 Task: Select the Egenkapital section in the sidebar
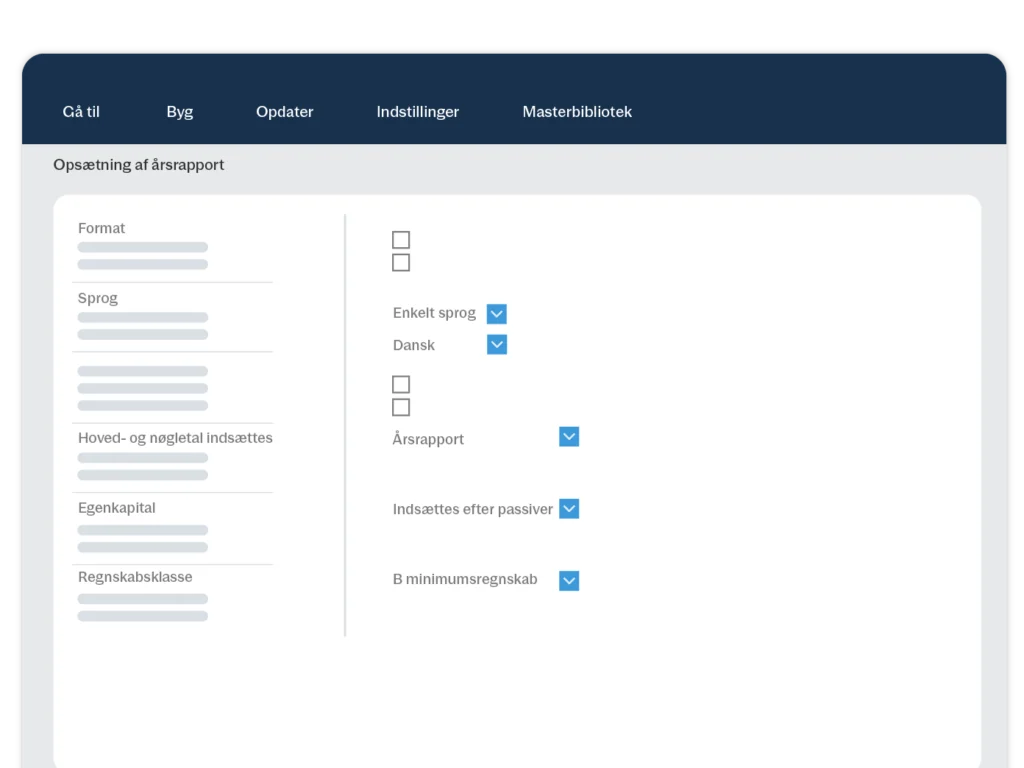117,508
